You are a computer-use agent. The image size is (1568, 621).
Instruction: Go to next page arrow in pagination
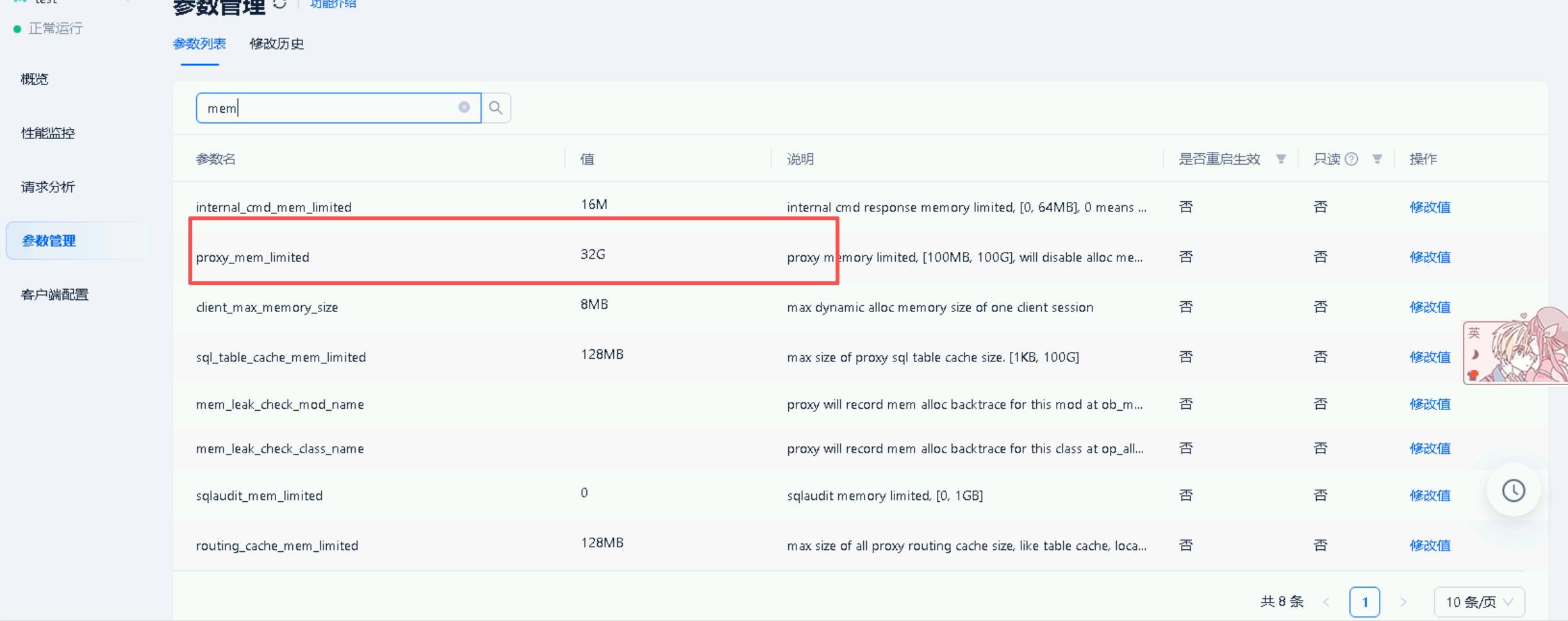[x=1403, y=602]
